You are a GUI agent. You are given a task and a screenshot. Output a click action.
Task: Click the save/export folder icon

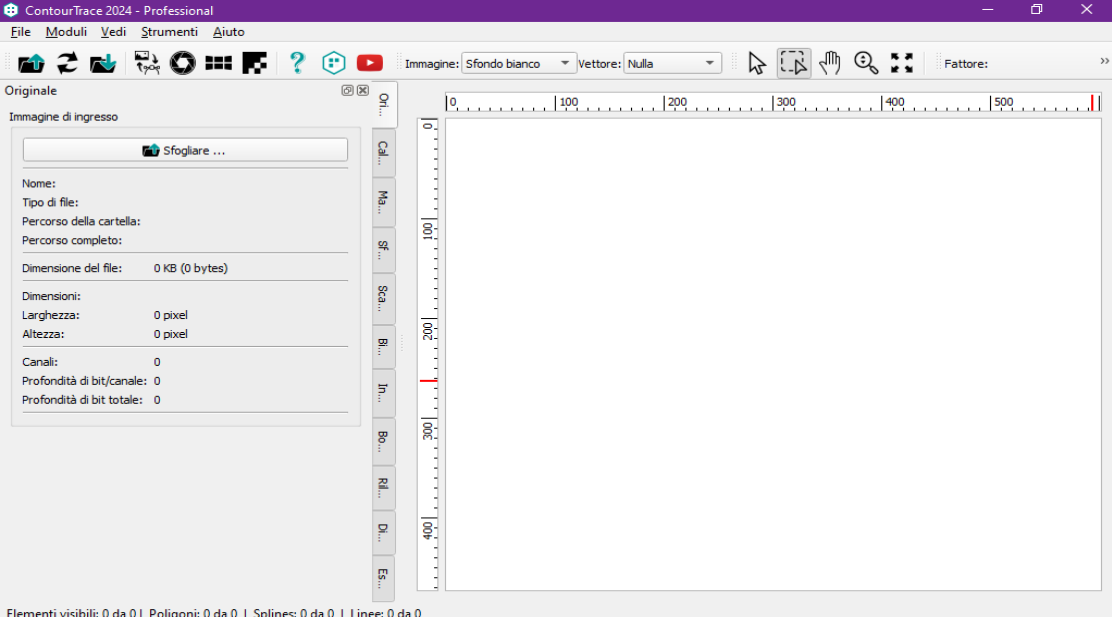[103, 63]
